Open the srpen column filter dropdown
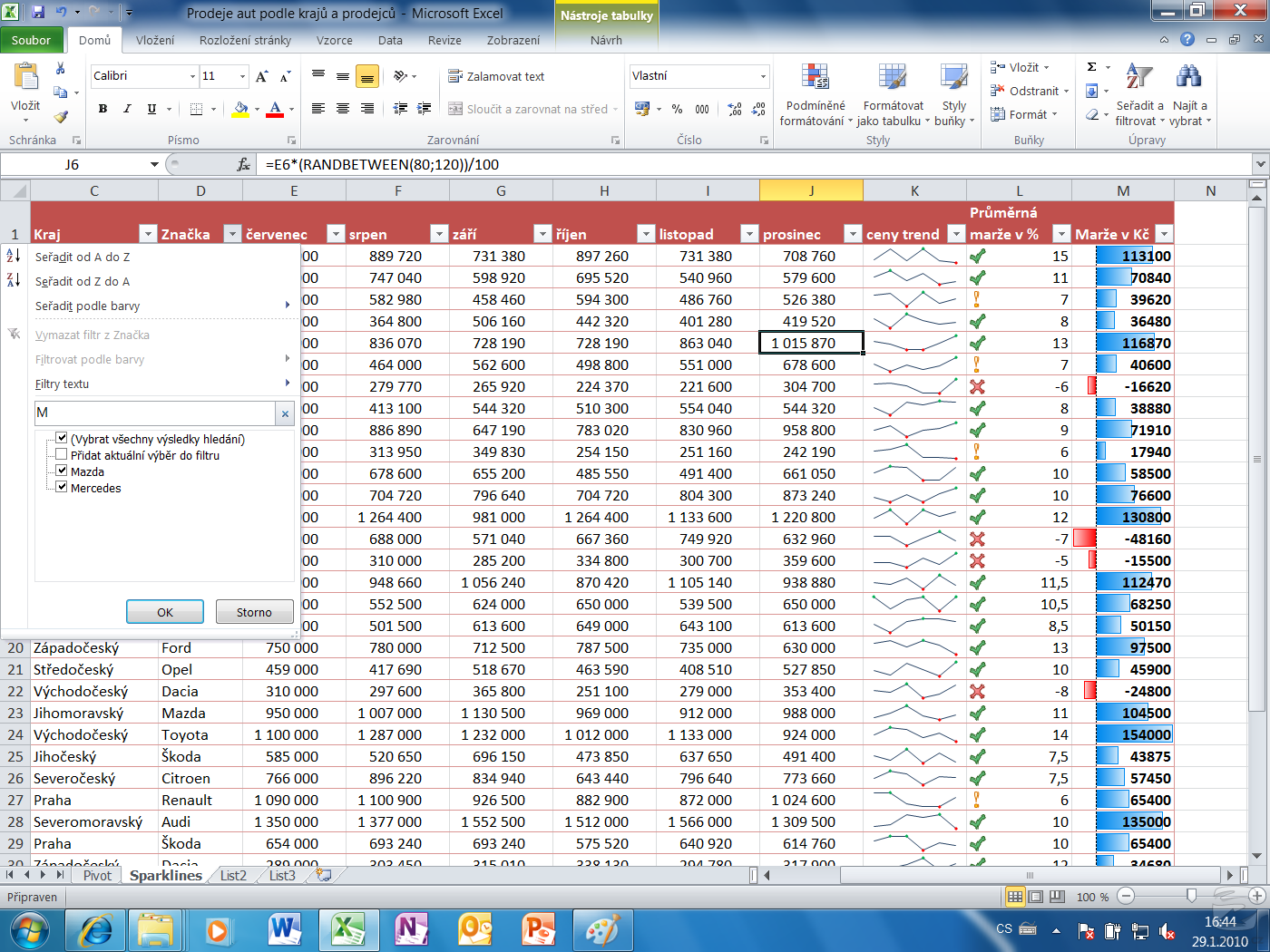Image resolution: width=1270 pixels, height=952 pixels. tap(439, 234)
